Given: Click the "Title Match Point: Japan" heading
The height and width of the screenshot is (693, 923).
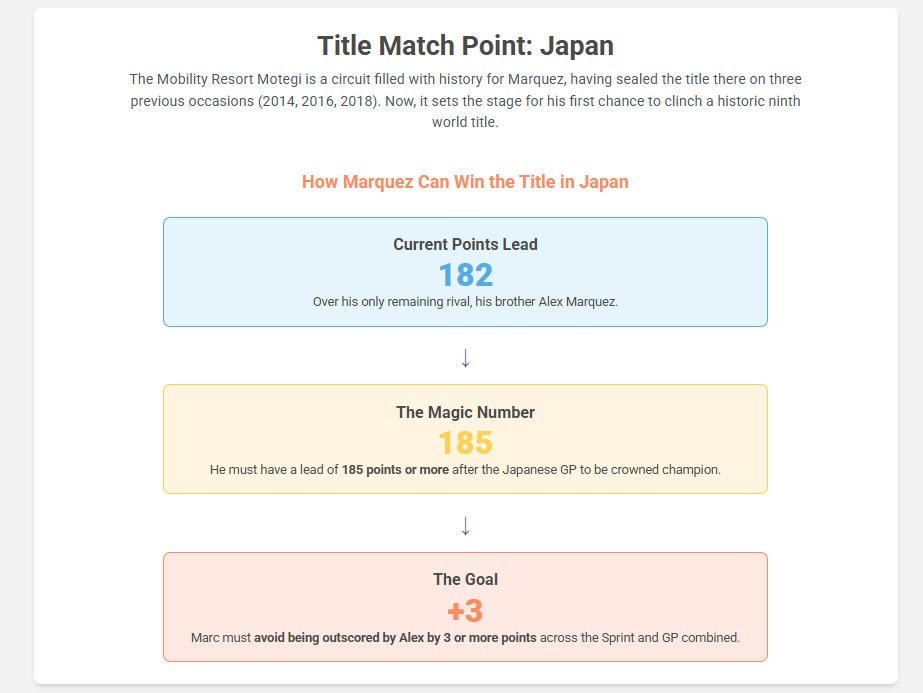Looking at the screenshot, I should tap(465, 46).
